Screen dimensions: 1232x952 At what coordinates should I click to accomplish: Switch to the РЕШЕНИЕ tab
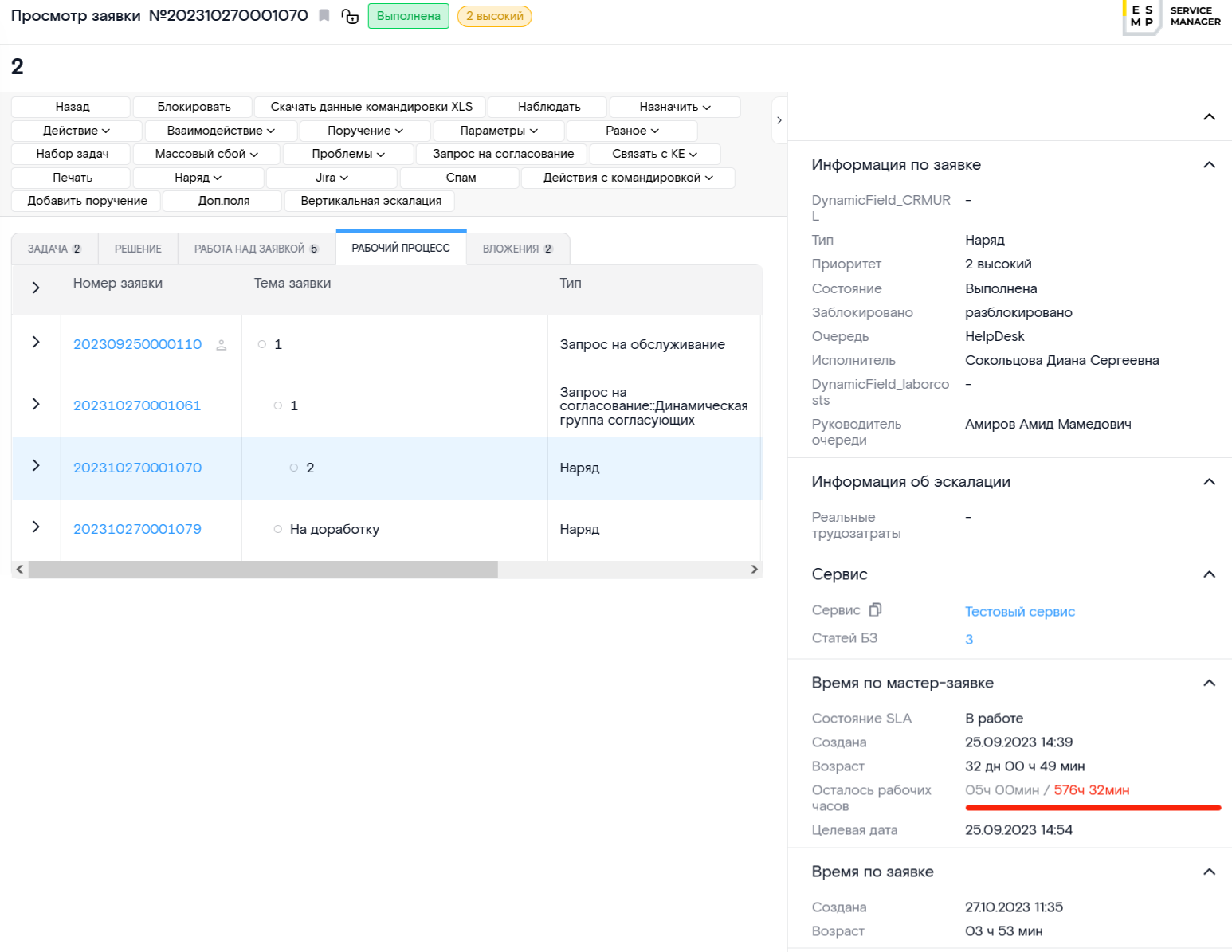click(x=138, y=249)
